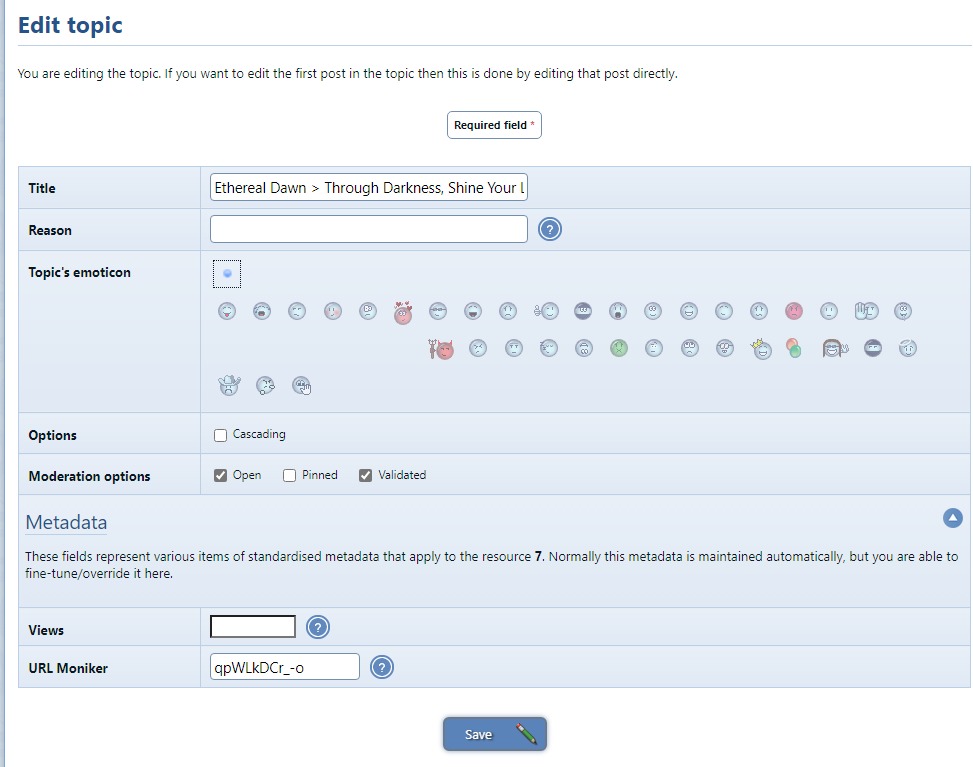This screenshot has width=973, height=767.
Task: Click help icon beside Reason field
Action: 550,229
